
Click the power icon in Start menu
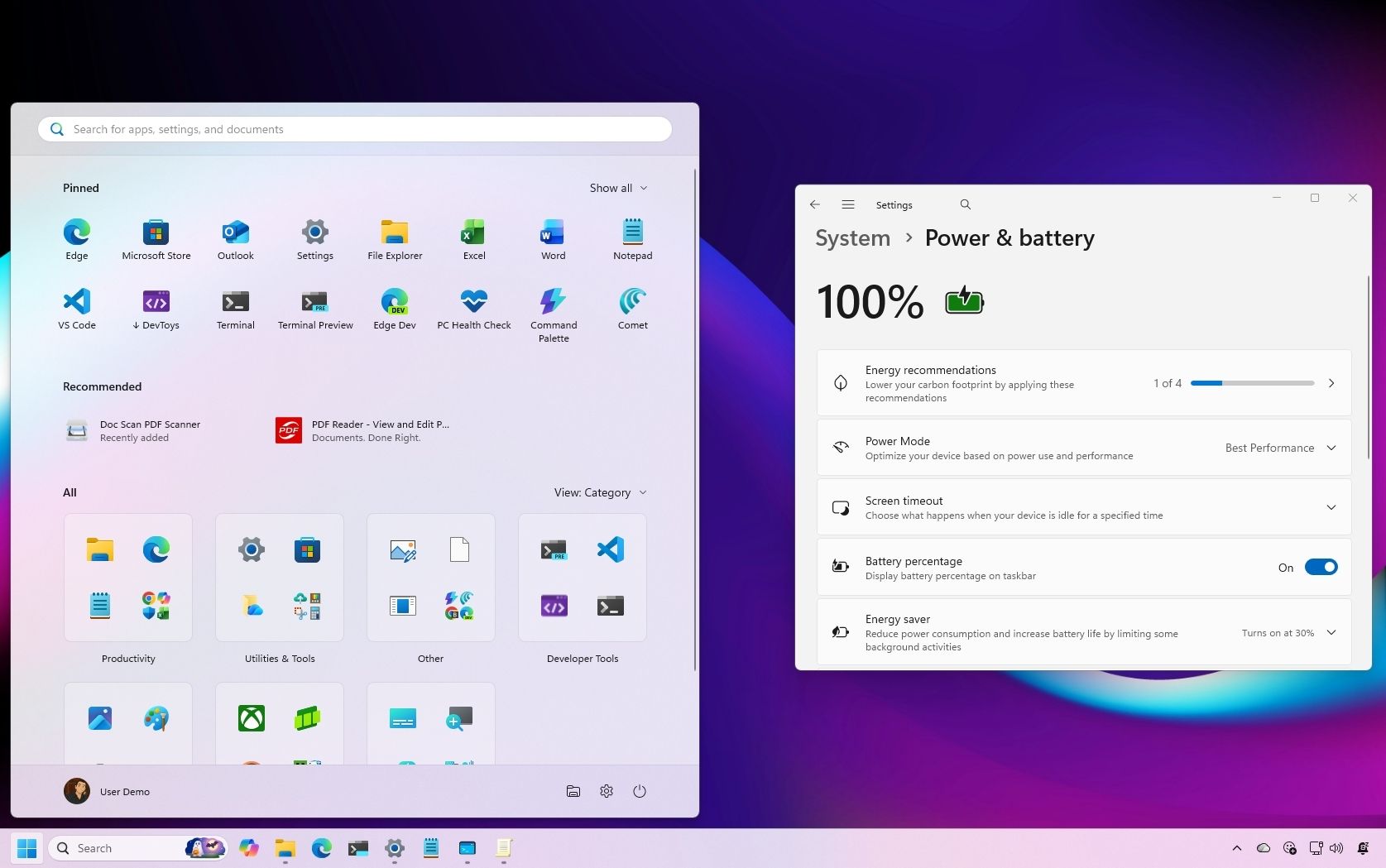[640, 791]
